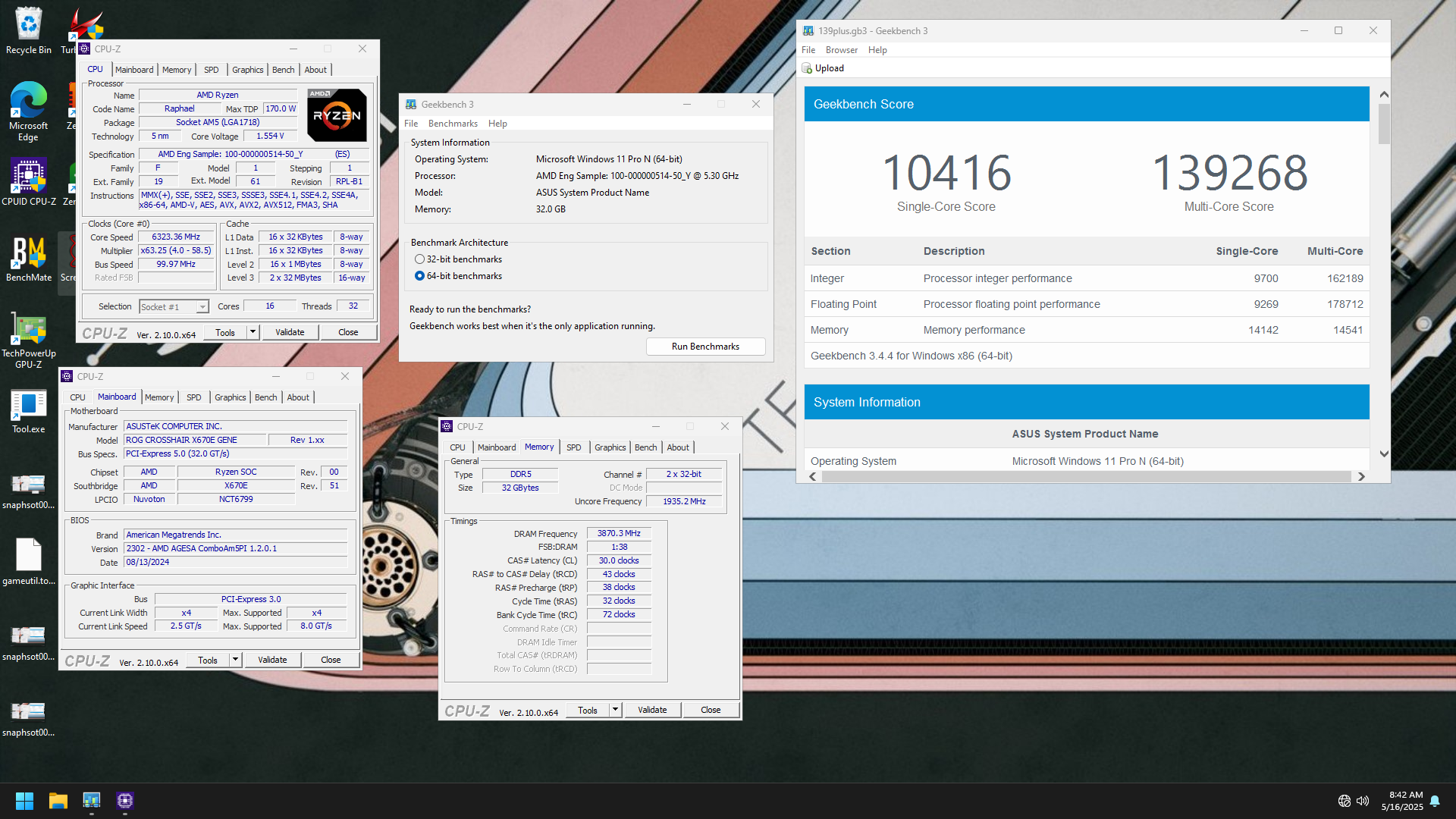Image resolution: width=1456 pixels, height=819 pixels.
Task: Open the BenchMate desktop shortcut
Action: pos(29,259)
